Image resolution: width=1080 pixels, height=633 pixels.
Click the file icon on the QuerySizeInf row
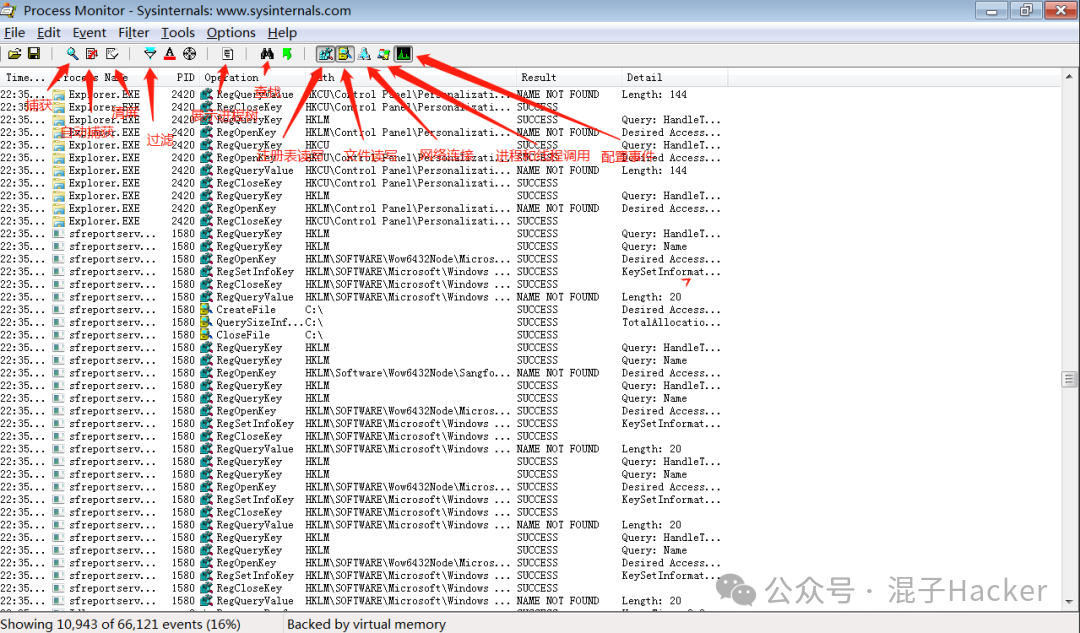[206, 322]
